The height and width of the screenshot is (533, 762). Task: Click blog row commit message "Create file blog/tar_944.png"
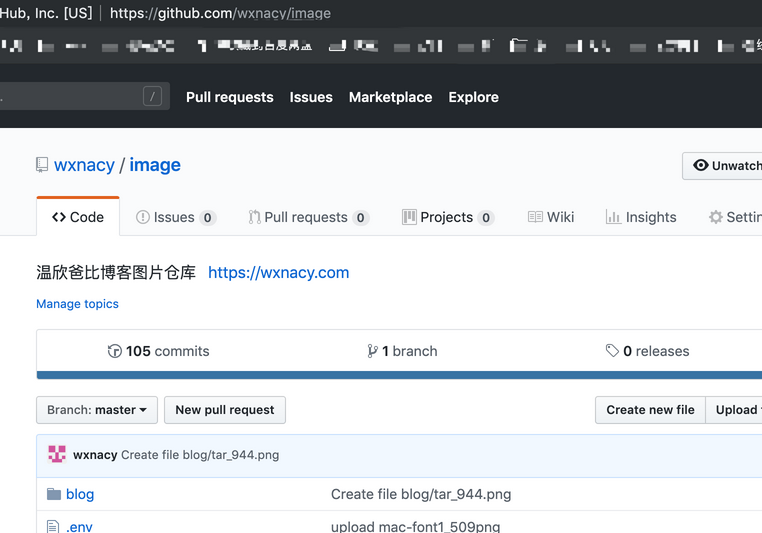(421, 494)
